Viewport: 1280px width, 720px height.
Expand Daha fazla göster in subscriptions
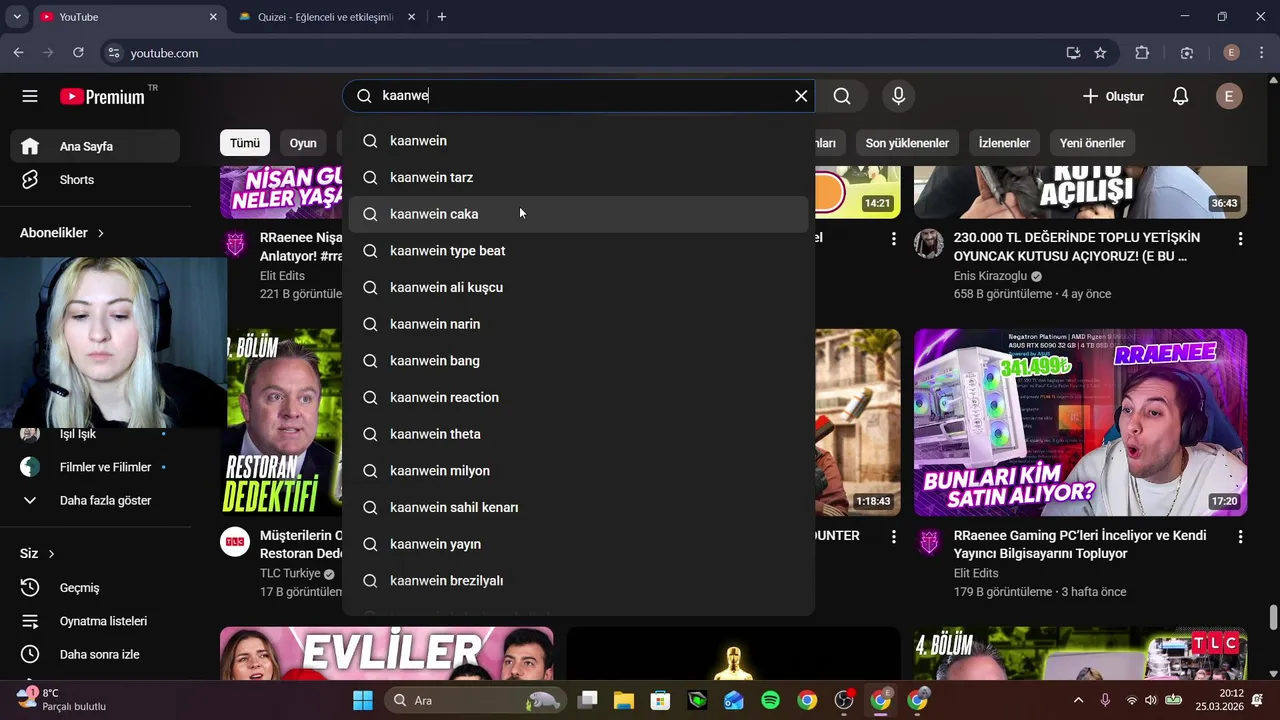[x=96, y=500]
